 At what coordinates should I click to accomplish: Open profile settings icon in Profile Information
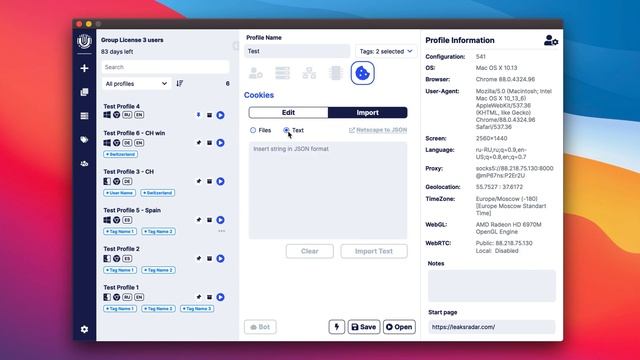551,40
